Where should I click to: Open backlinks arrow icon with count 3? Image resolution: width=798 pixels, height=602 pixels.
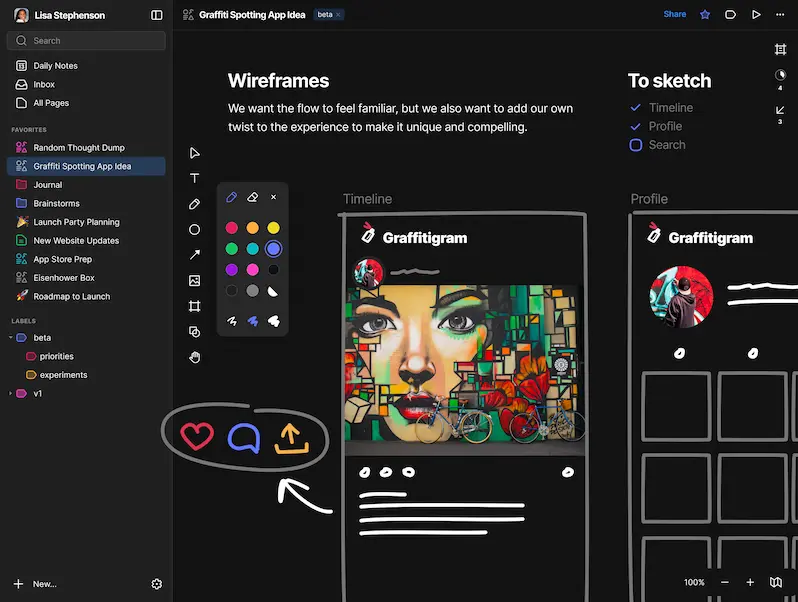780,110
